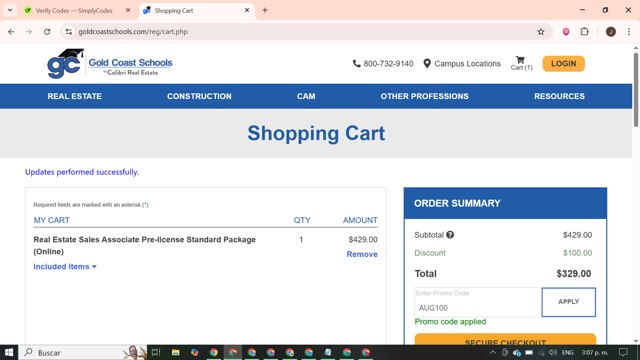Open the notification center icon

(623, 352)
